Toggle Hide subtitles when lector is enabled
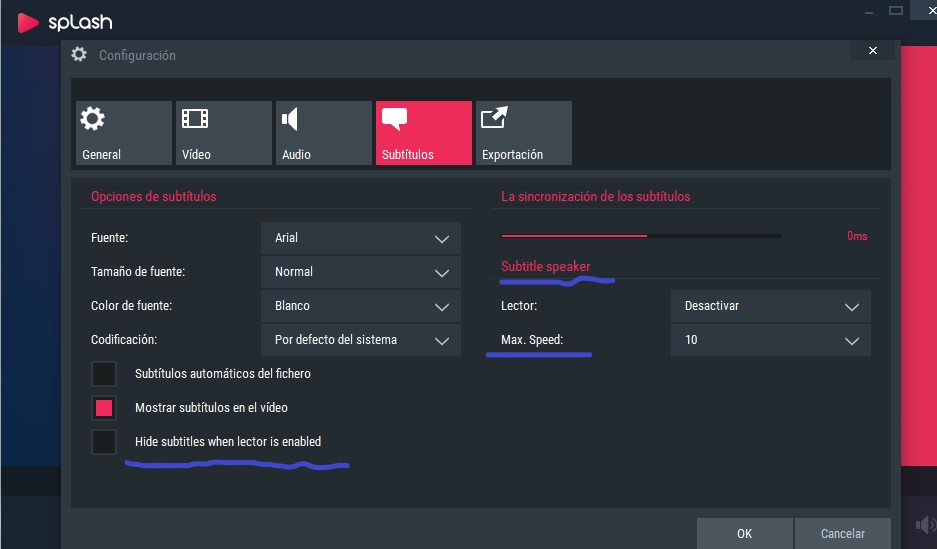This screenshot has height=549, width=937. (104, 442)
